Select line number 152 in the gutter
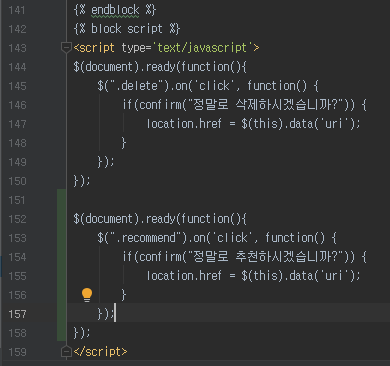 tap(17, 219)
